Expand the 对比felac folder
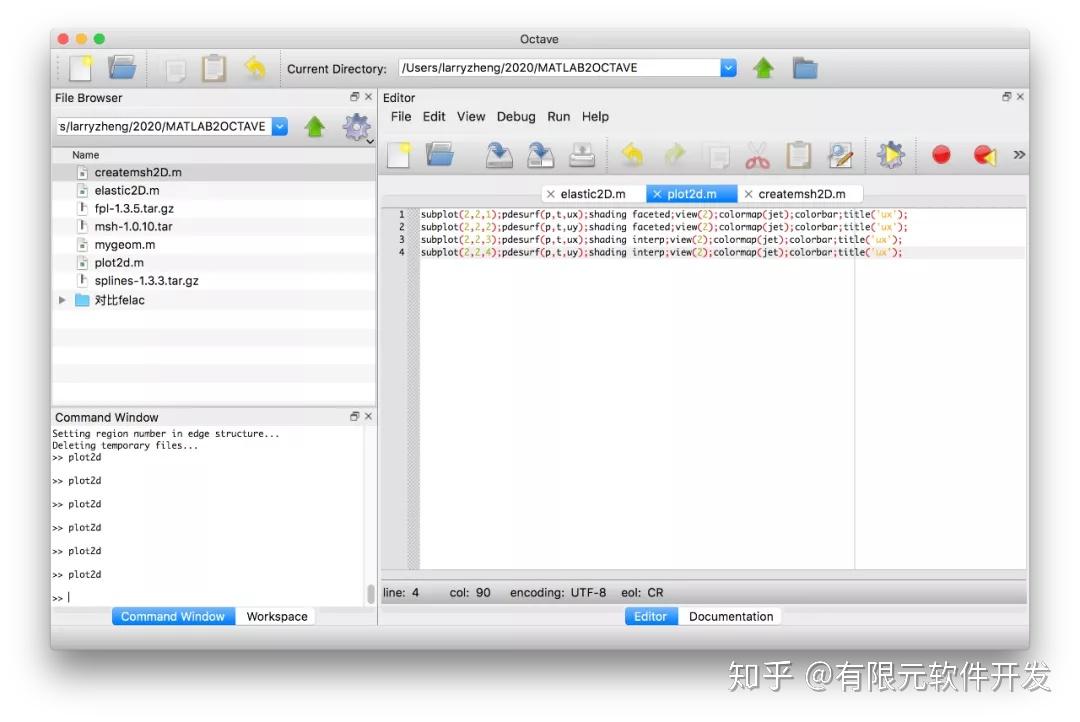Image resolution: width=1080 pixels, height=722 pixels. 60,299
